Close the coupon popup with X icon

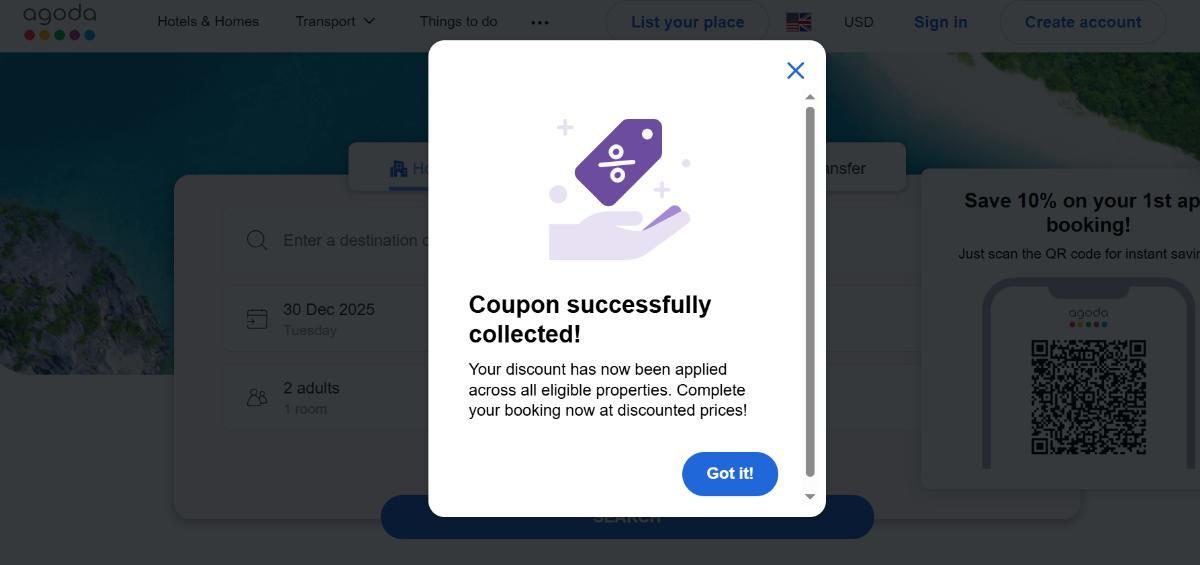[x=795, y=70]
